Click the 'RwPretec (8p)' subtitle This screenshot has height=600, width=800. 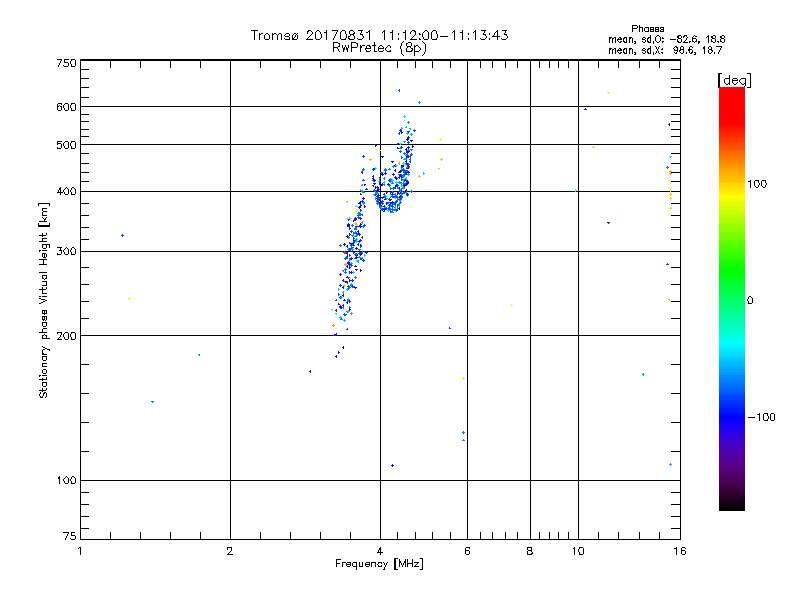[379, 48]
